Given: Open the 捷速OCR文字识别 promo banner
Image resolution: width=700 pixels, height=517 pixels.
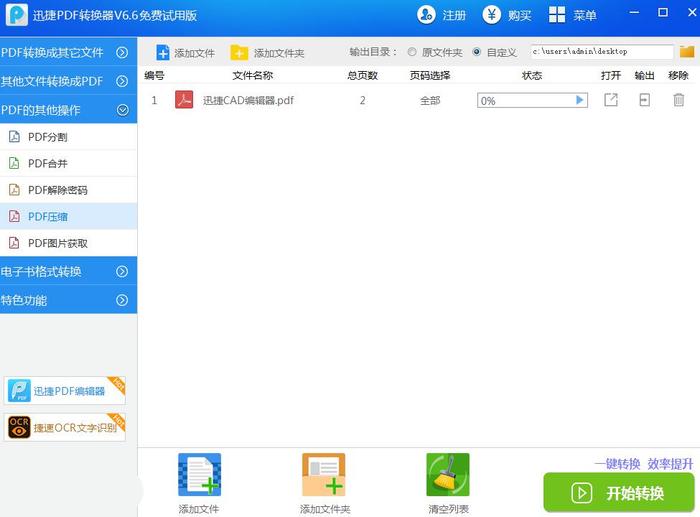Looking at the screenshot, I should pyautogui.click(x=65, y=427).
